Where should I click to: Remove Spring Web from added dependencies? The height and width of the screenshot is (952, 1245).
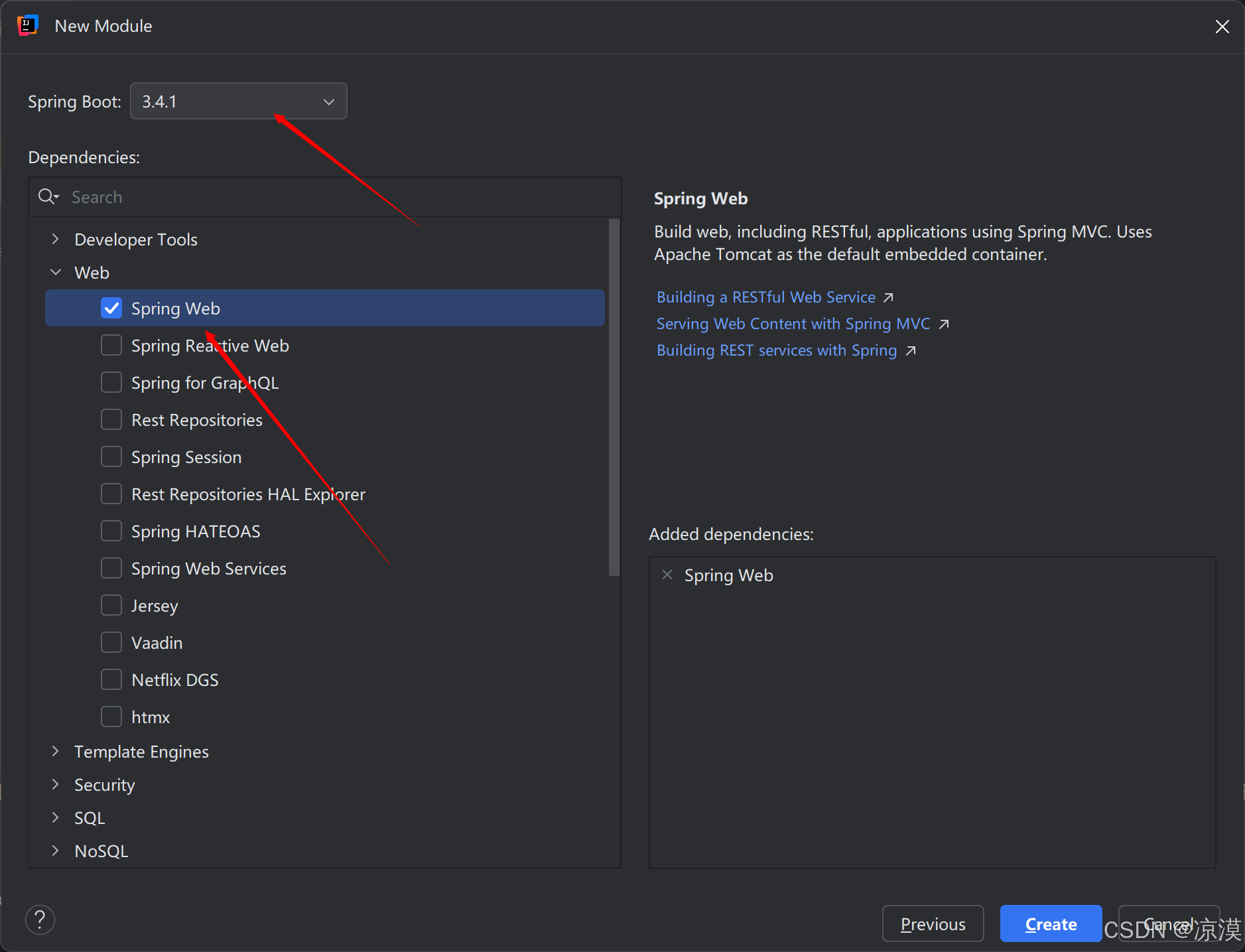pos(667,575)
